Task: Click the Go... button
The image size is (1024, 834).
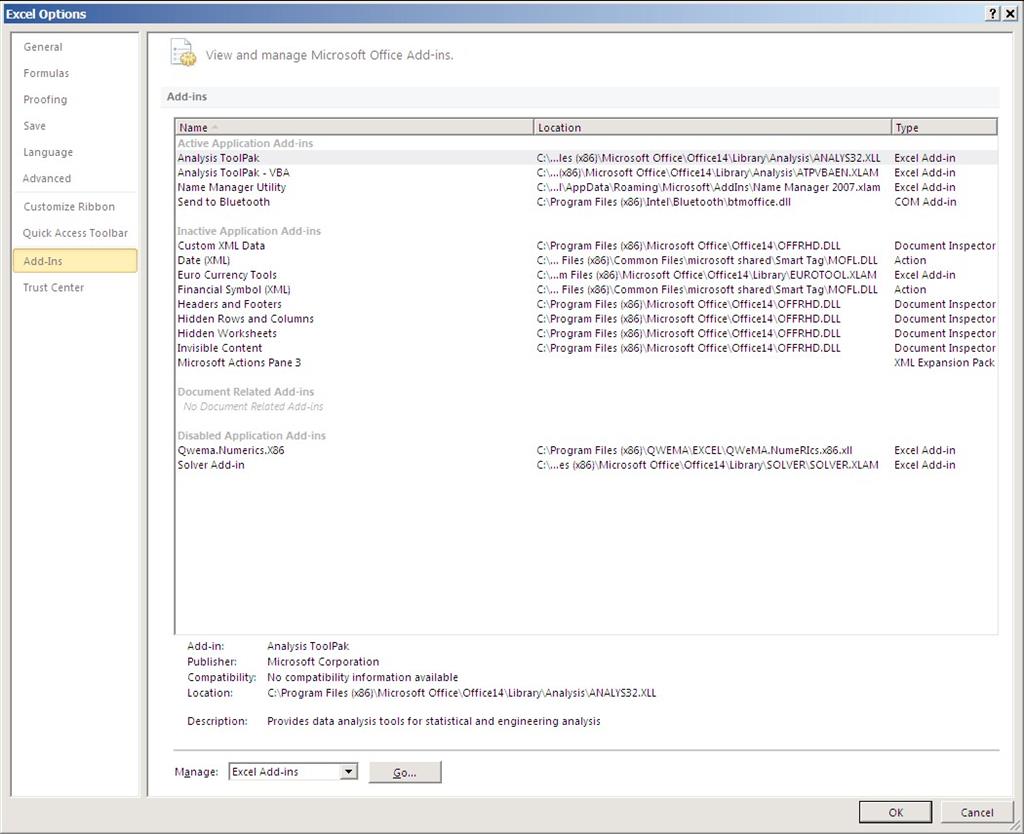Action: coord(405,772)
